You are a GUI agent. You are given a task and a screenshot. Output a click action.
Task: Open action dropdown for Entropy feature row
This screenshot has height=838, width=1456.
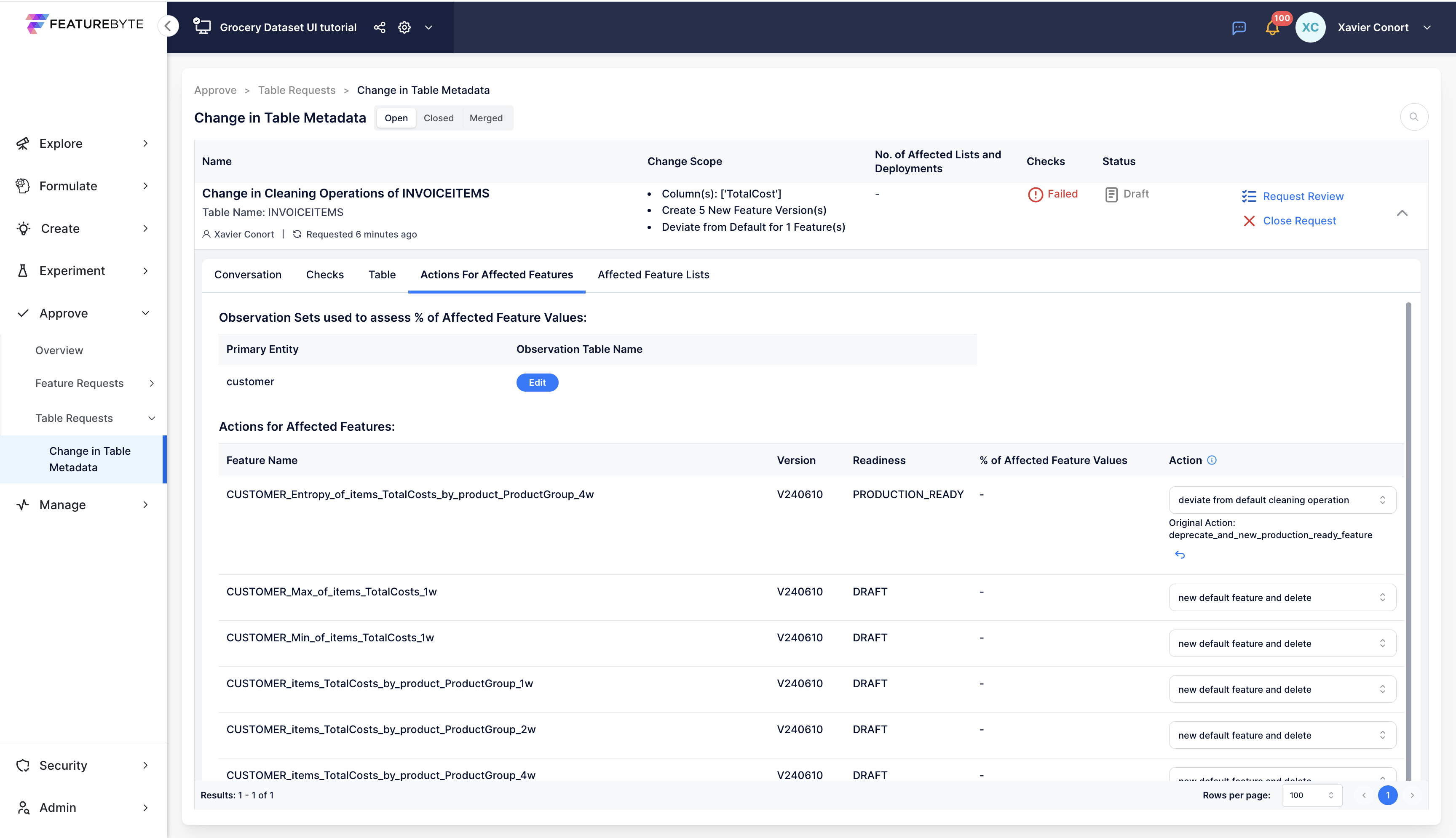pos(1282,499)
